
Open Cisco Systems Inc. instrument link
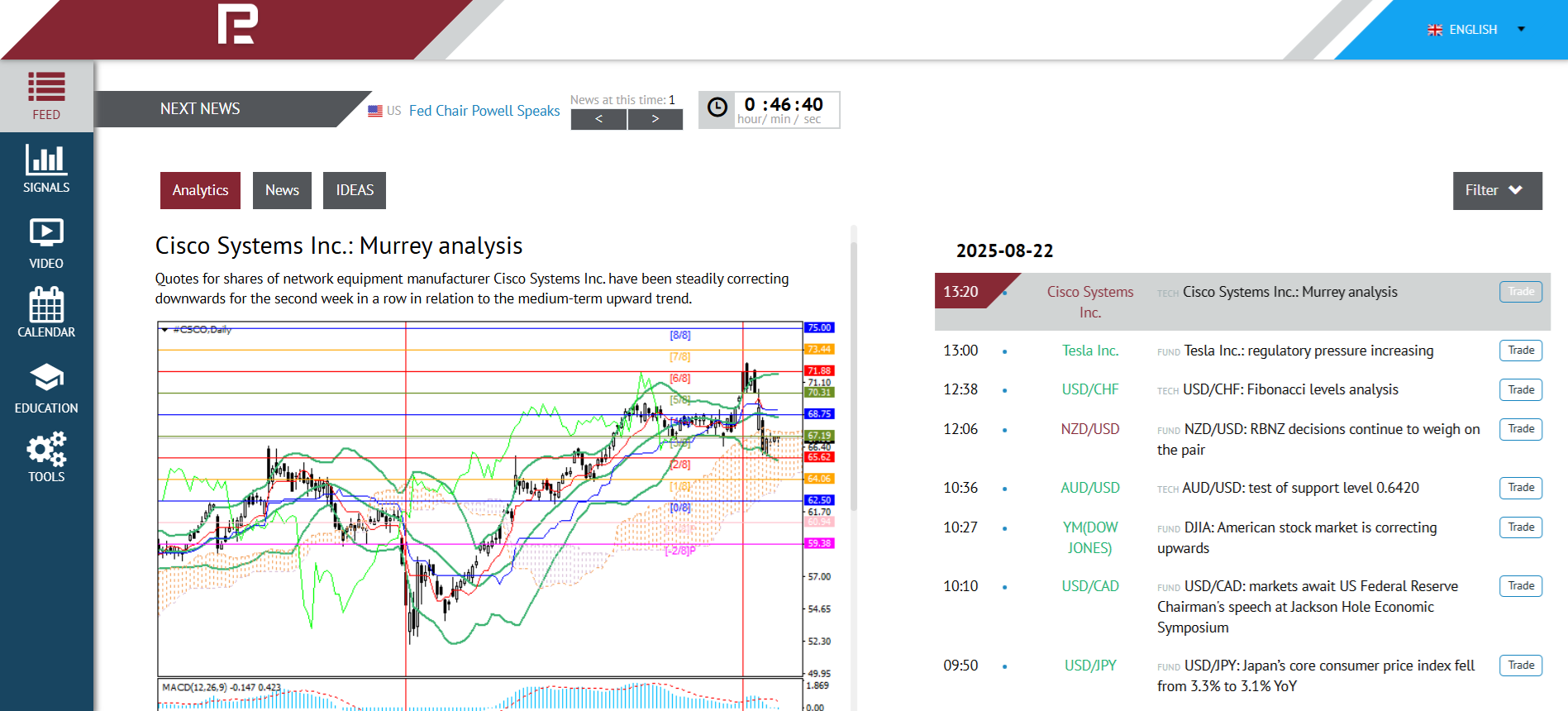pyautogui.click(x=1090, y=302)
